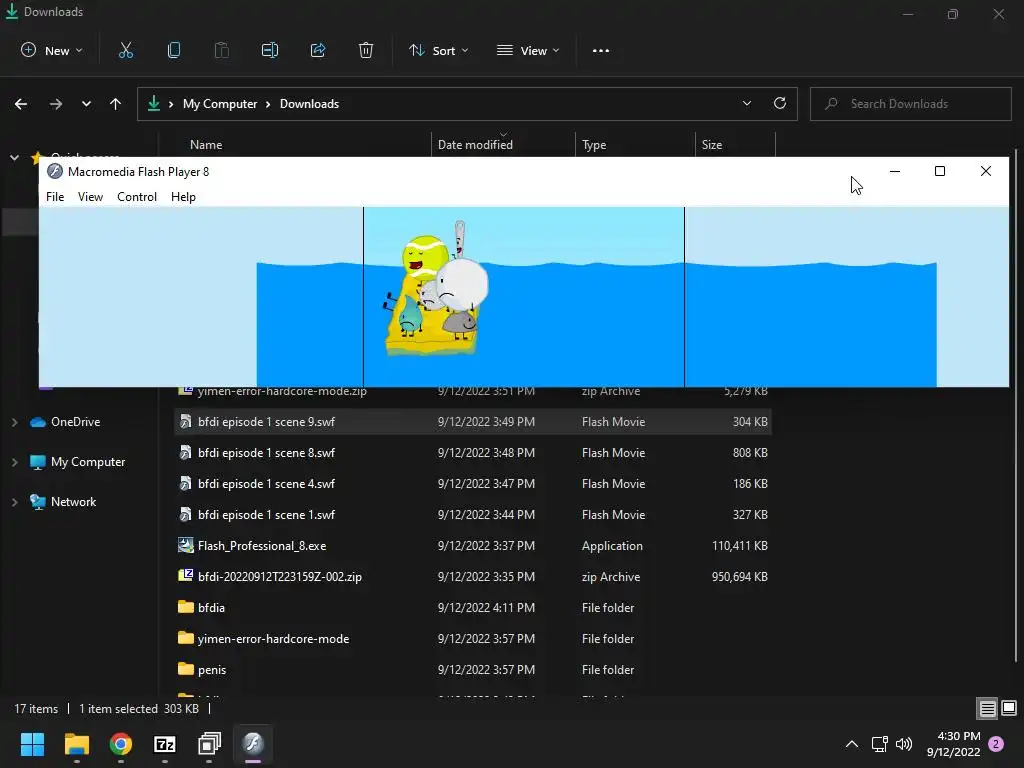Viewport: 1024px width, 768px height.
Task: Click the Flash_Professional_8.exe file icon
Action: click(x=185, y=545)
